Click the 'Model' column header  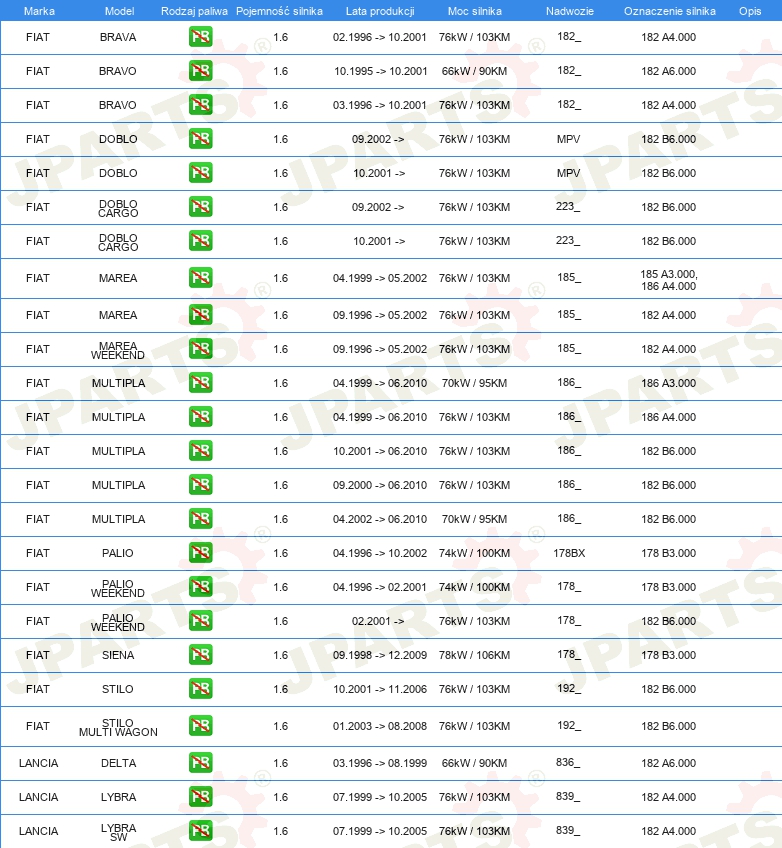[119, 11]
